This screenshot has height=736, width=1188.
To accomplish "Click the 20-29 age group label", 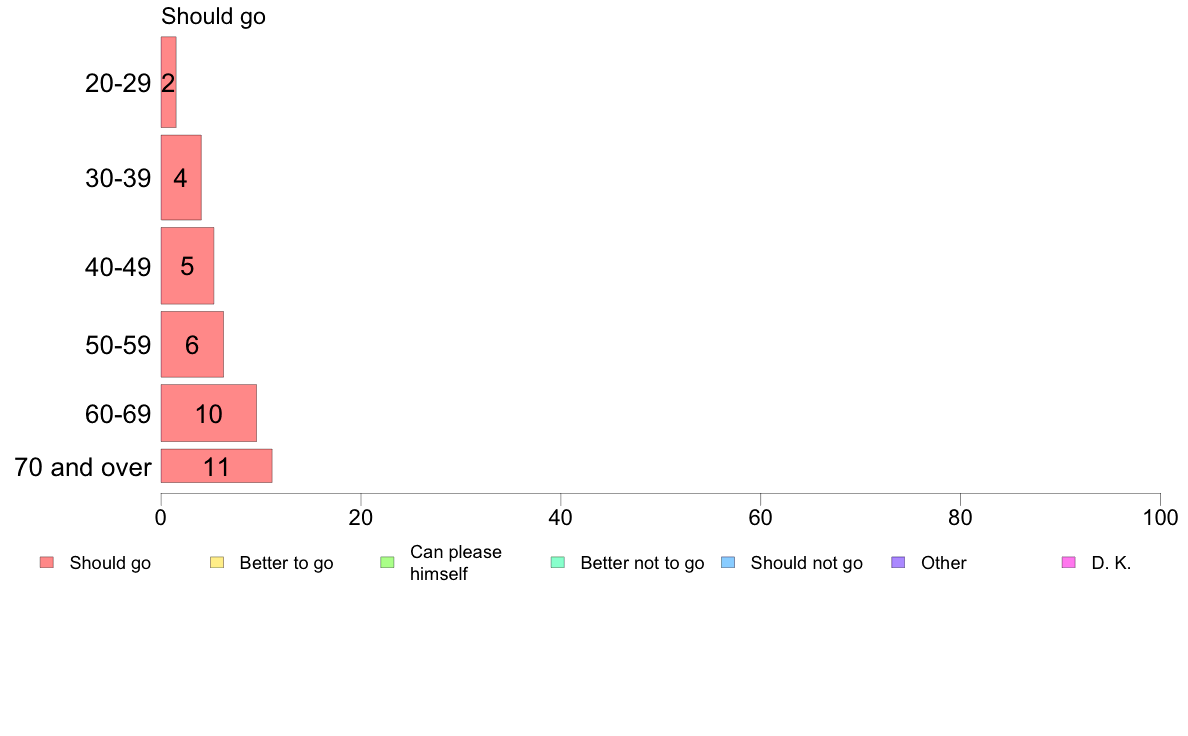I will coord(118,83).
